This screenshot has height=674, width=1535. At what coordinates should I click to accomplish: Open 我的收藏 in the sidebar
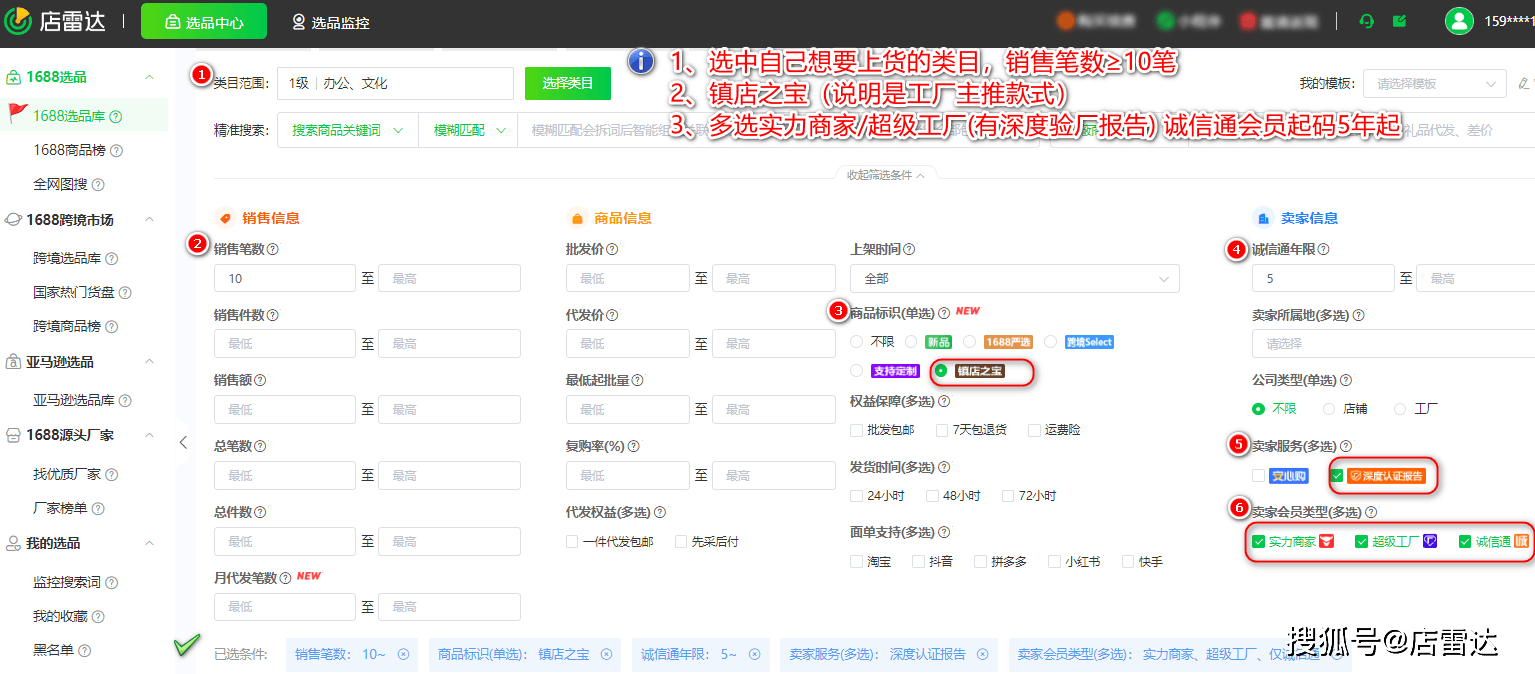(60, 616)
